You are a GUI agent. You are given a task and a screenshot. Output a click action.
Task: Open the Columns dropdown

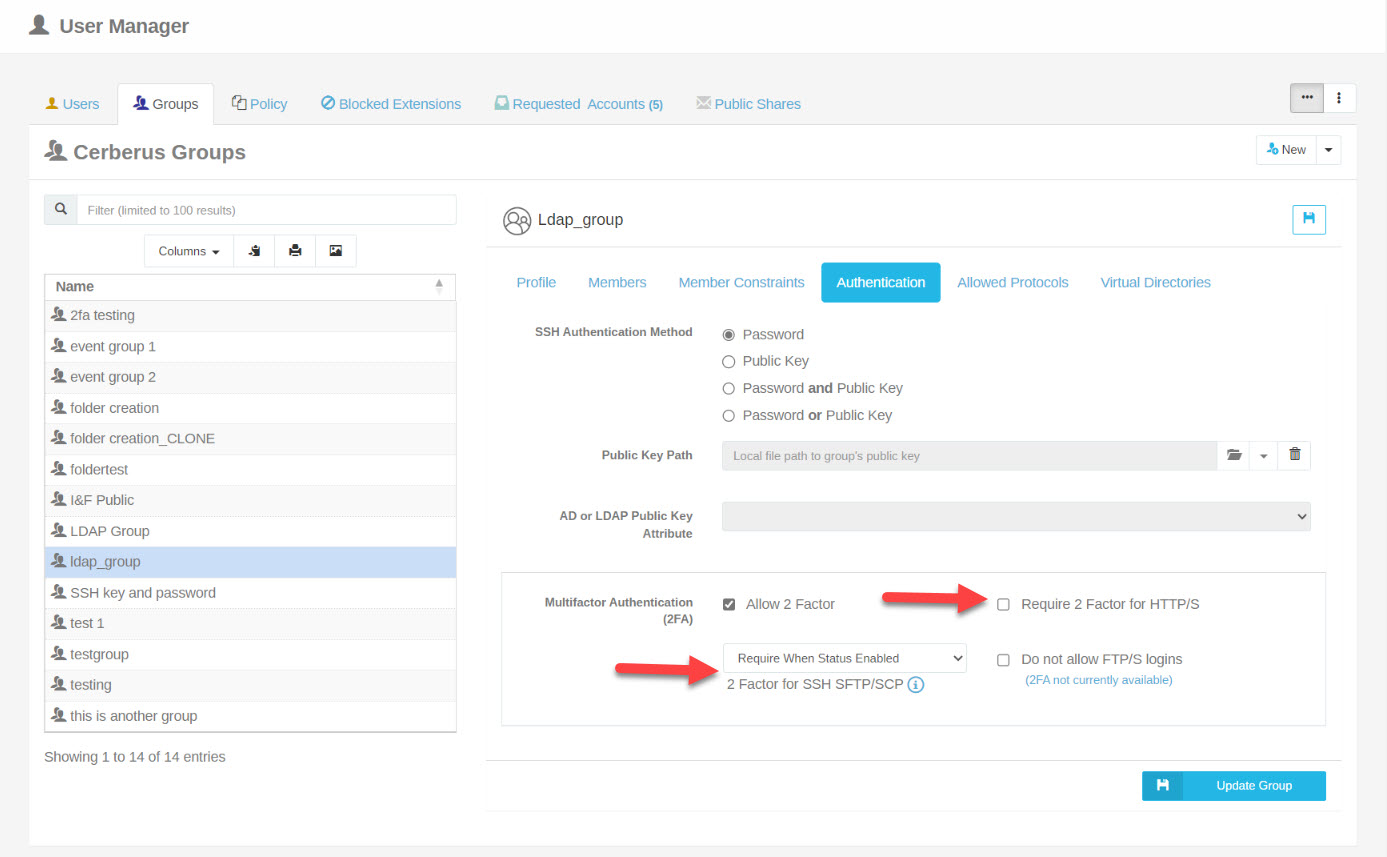pos(189,251)
